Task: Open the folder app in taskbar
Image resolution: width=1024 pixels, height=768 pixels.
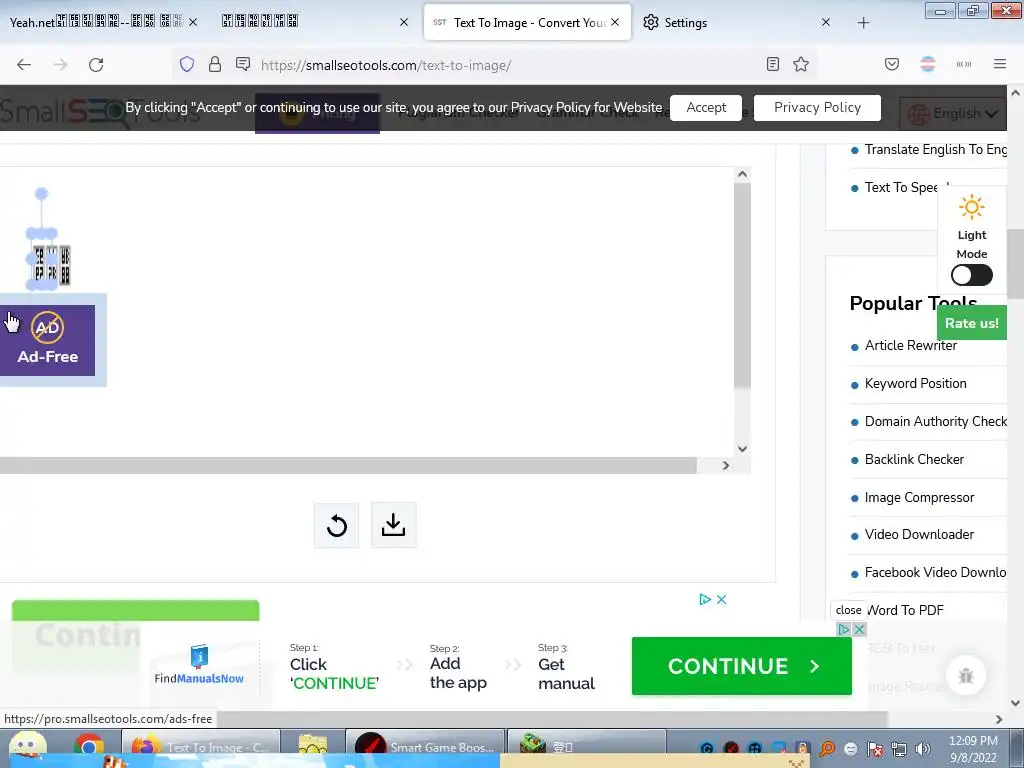Action: coord(312,746)
